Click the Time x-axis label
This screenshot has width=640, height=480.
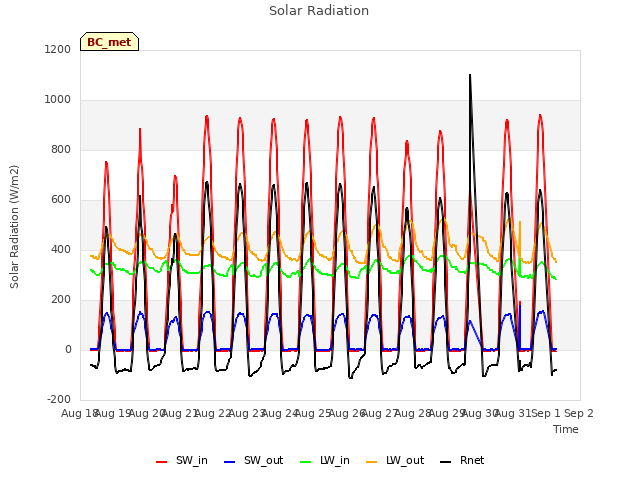click(x=566, y=429)
